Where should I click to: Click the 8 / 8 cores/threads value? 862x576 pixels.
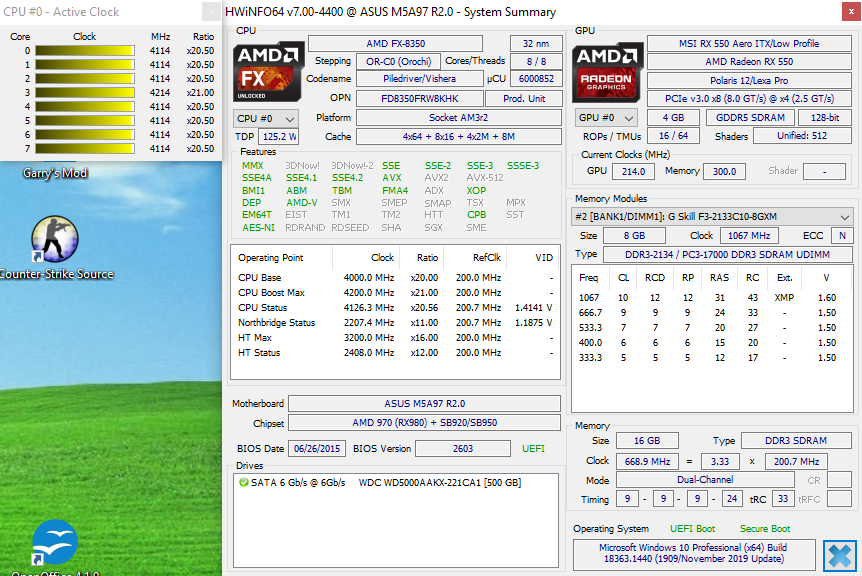[x=536, y=62]
